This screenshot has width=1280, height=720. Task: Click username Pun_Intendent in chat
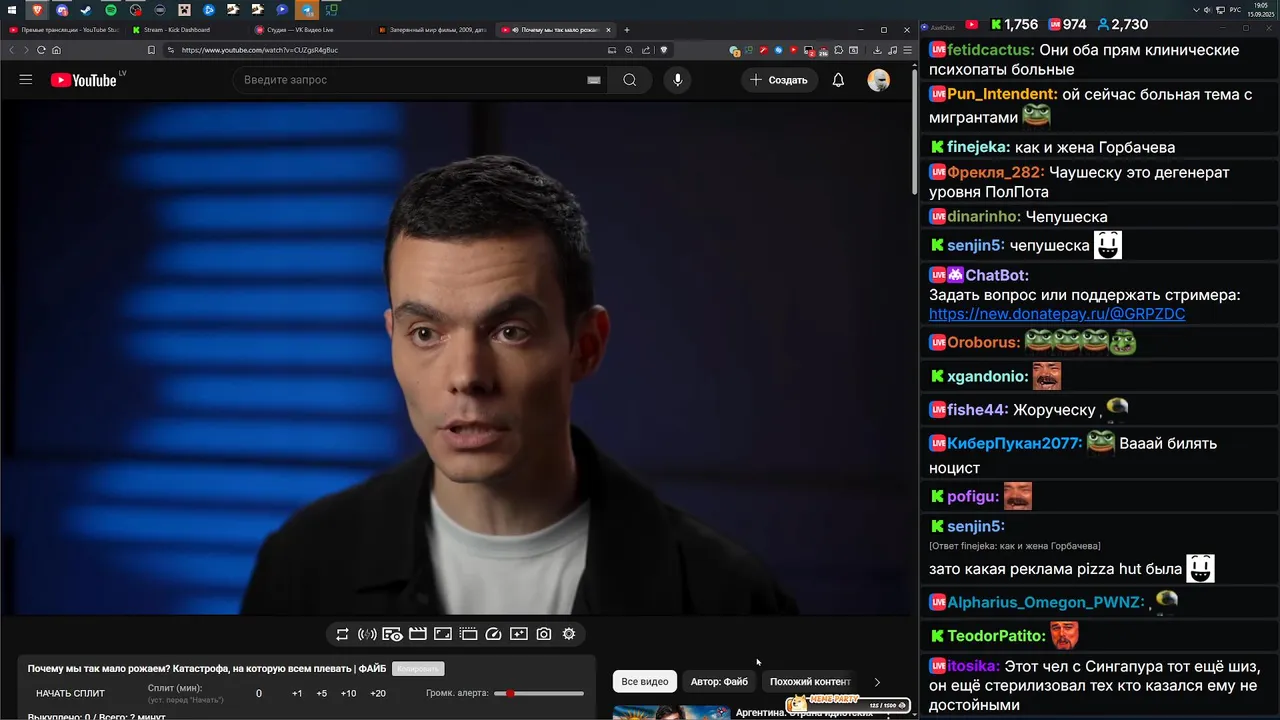tap(1000, 94)
